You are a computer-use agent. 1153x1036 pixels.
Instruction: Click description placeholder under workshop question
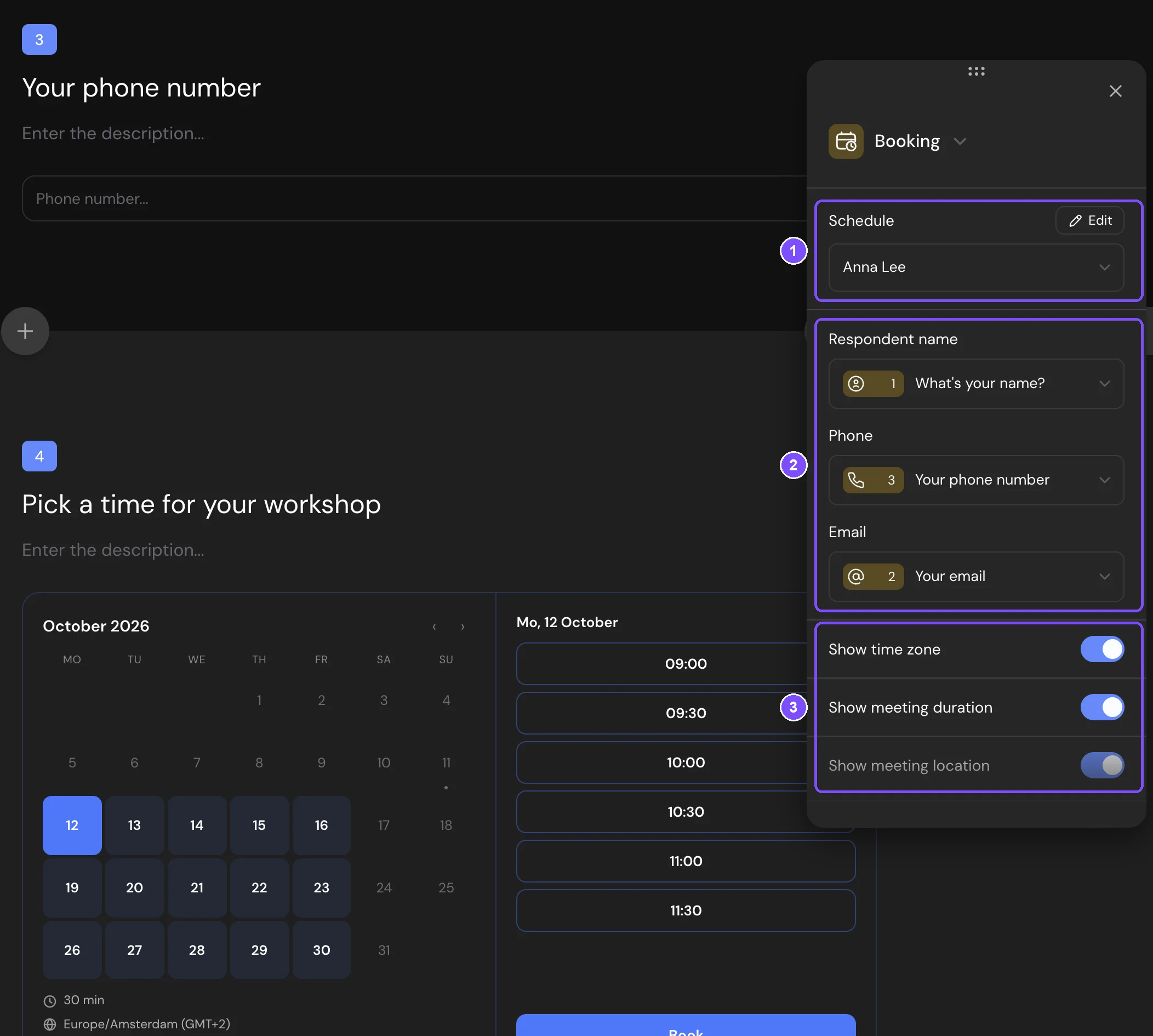tap(113, 550)
